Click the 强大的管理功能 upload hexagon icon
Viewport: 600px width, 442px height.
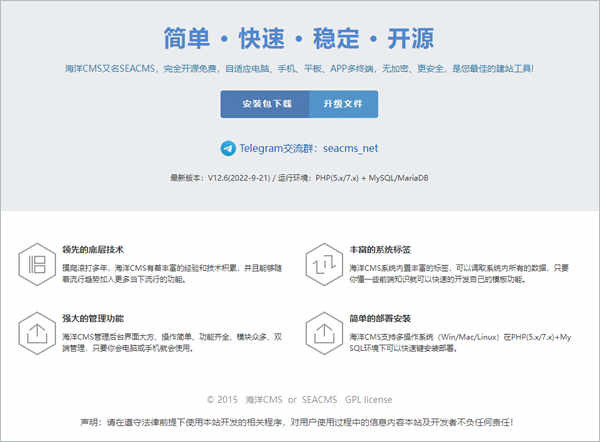pyautogui.click(x=37, y=333)
